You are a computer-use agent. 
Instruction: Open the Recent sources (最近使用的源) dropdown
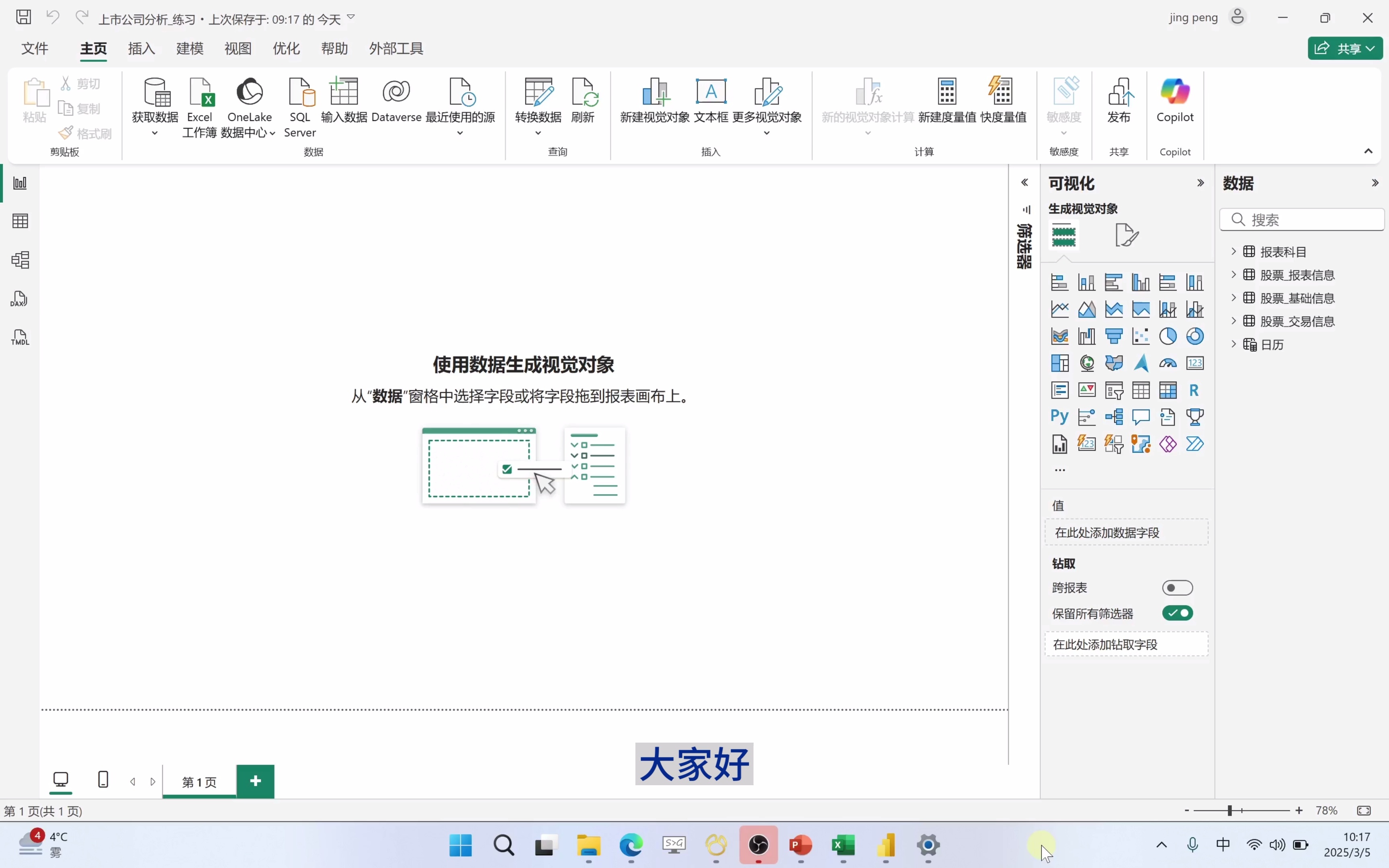[460, 133]
